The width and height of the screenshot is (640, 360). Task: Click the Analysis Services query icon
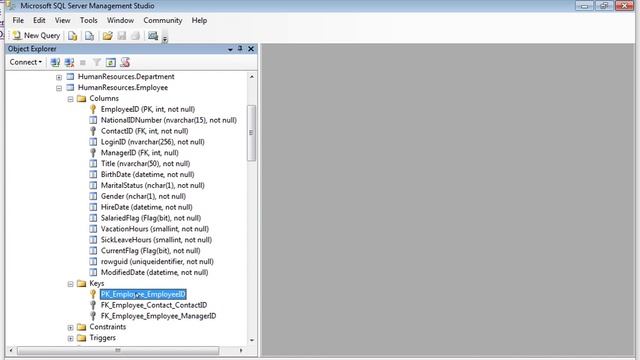click(89, 36)
